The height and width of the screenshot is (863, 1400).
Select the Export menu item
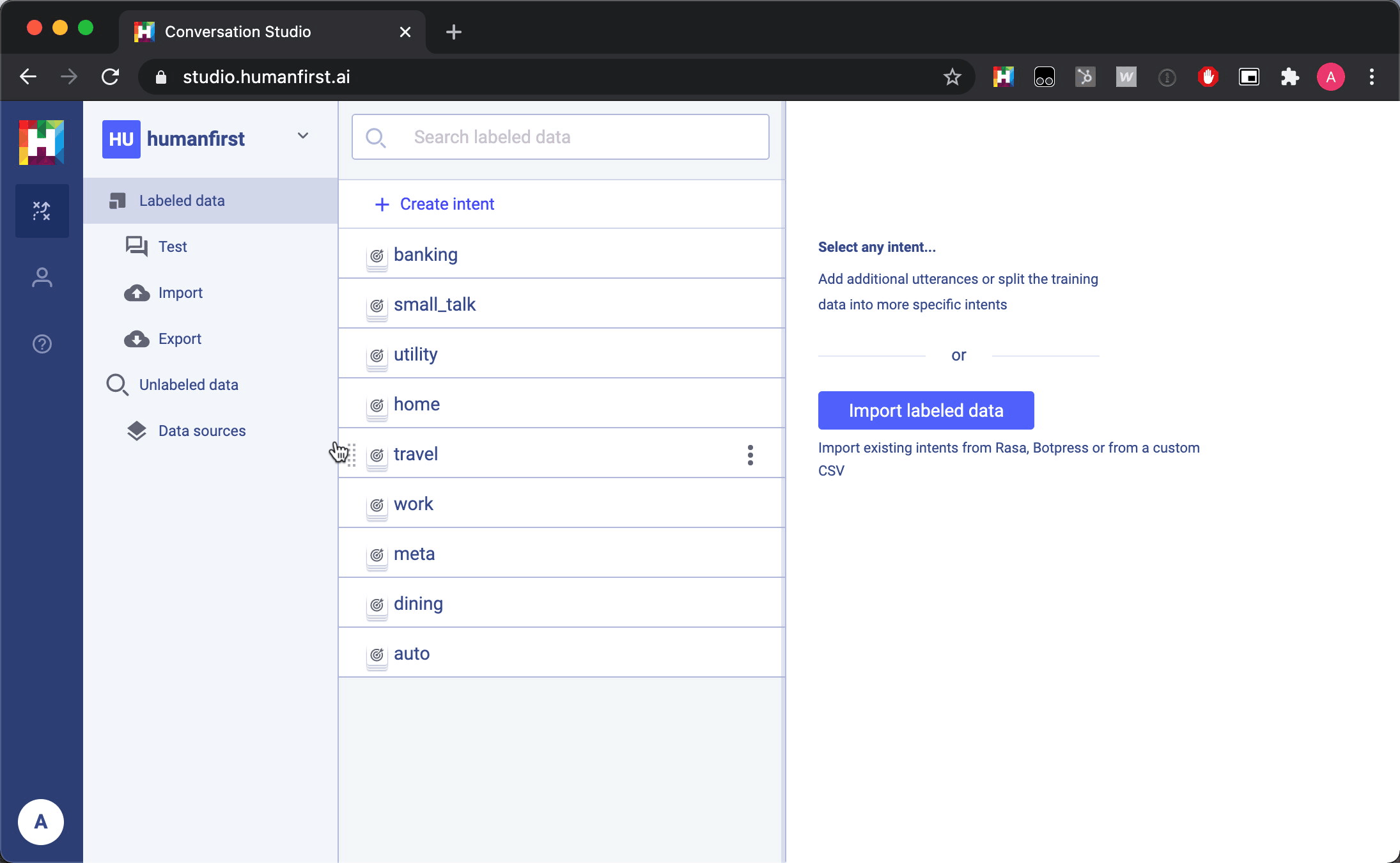click(x=179, y=339)
